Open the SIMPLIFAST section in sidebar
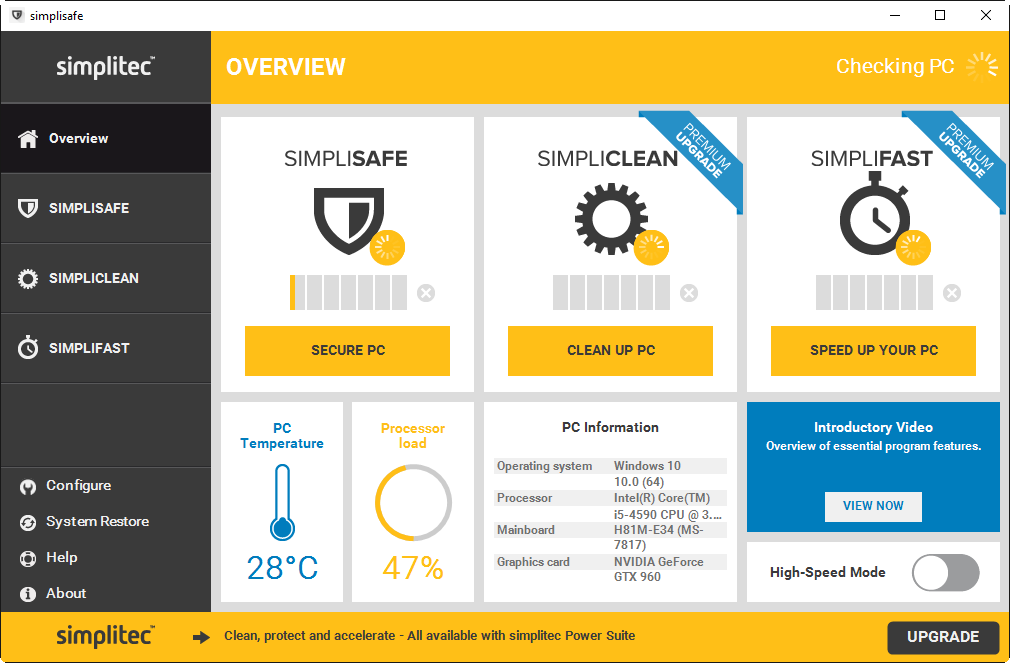Screen dimensions: 1010x663 (x=106, y=348)
